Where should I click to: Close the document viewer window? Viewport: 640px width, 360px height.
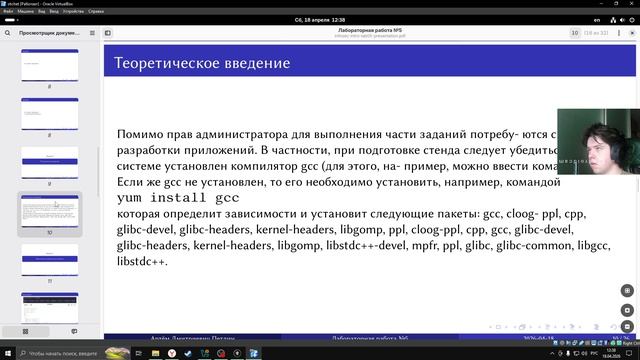click(632, 33)
